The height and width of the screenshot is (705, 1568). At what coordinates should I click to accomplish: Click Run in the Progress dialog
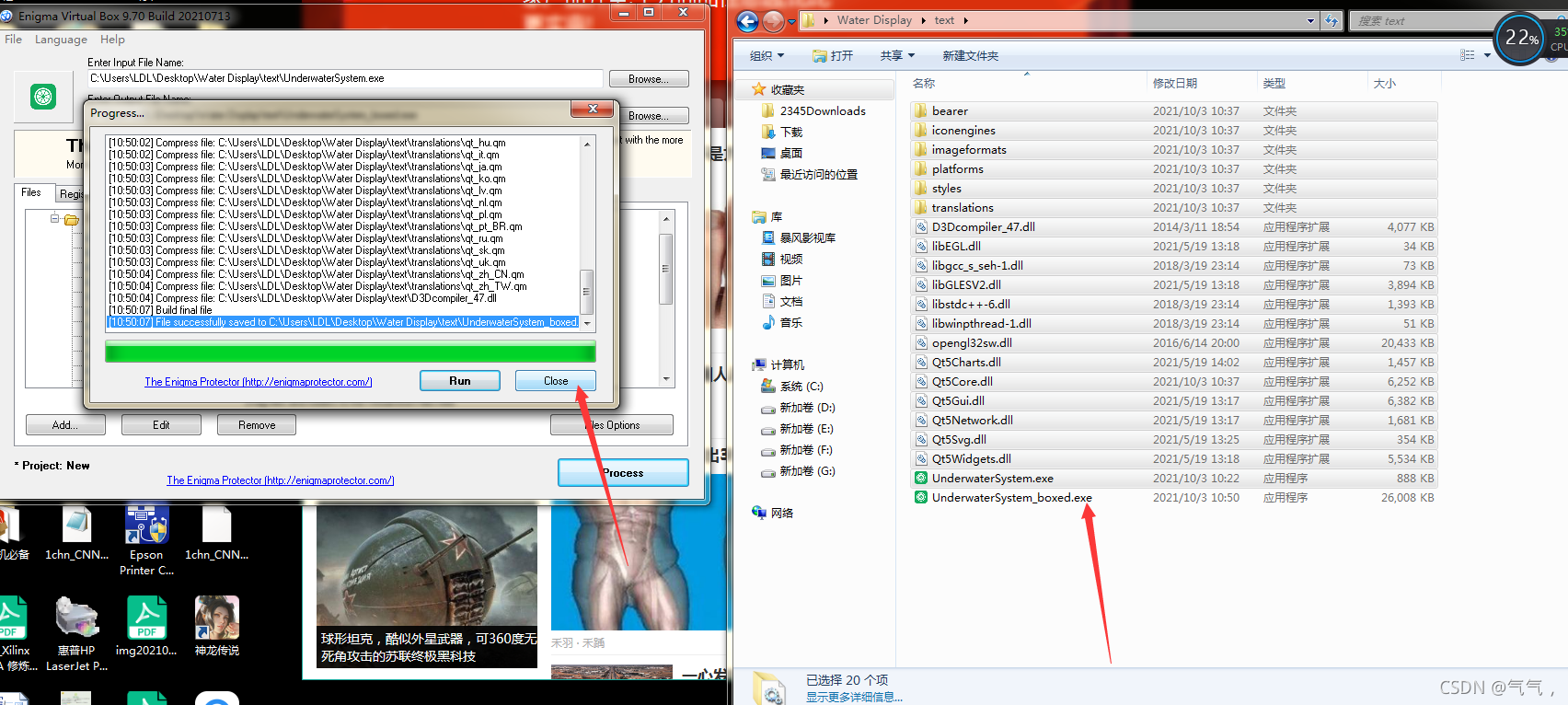(x=460, y=381)
